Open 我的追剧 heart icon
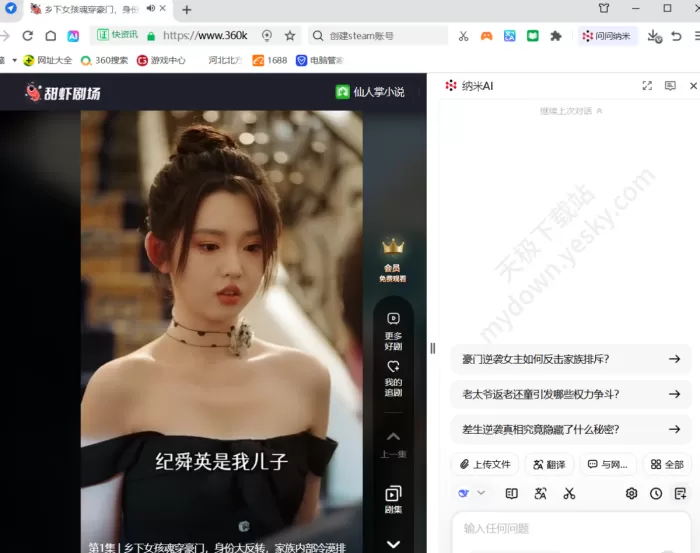The width and height of the screenshot is (700, 553). (x=393, y=378)
